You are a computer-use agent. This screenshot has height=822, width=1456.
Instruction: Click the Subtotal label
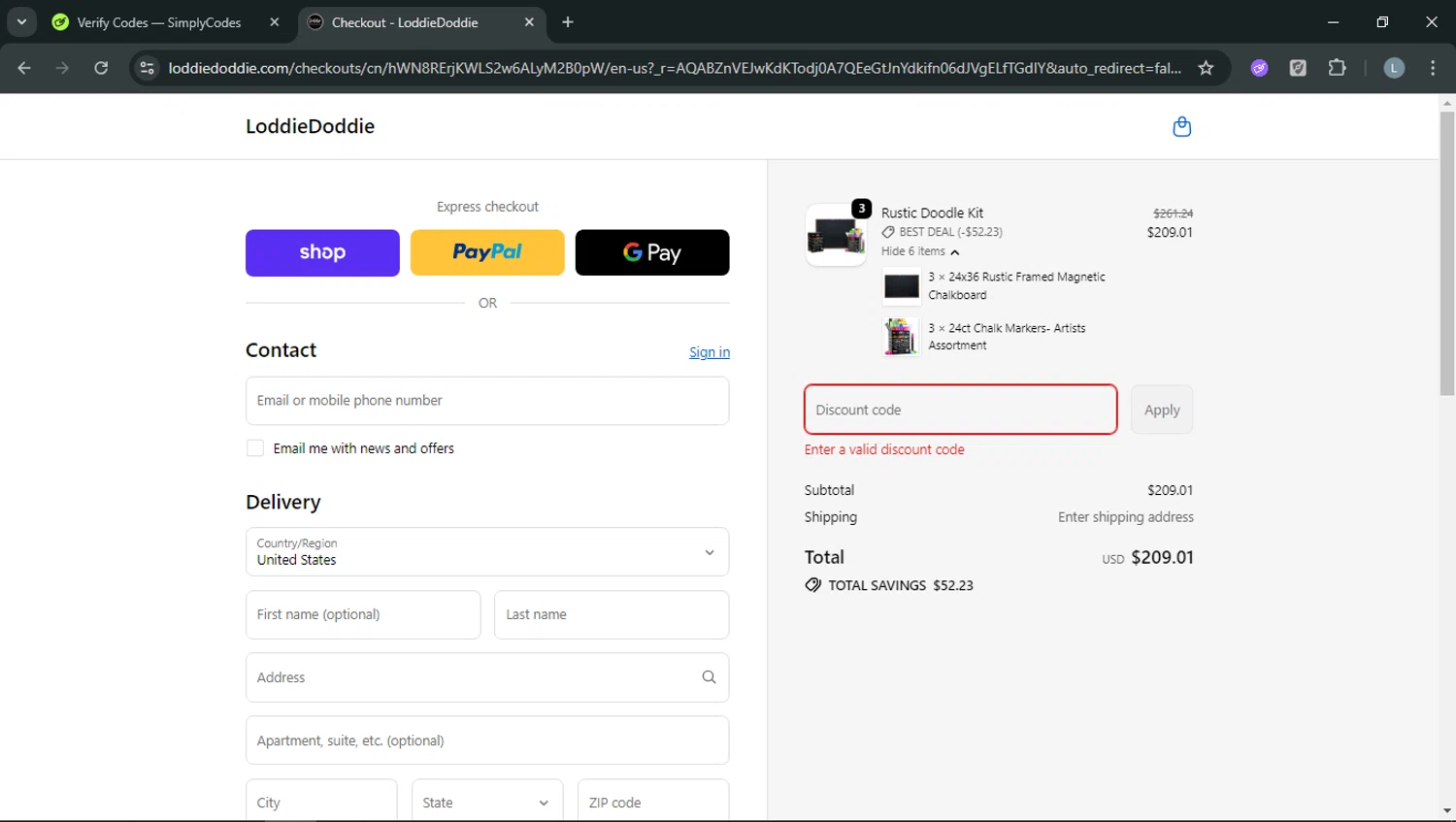[829, 490]
